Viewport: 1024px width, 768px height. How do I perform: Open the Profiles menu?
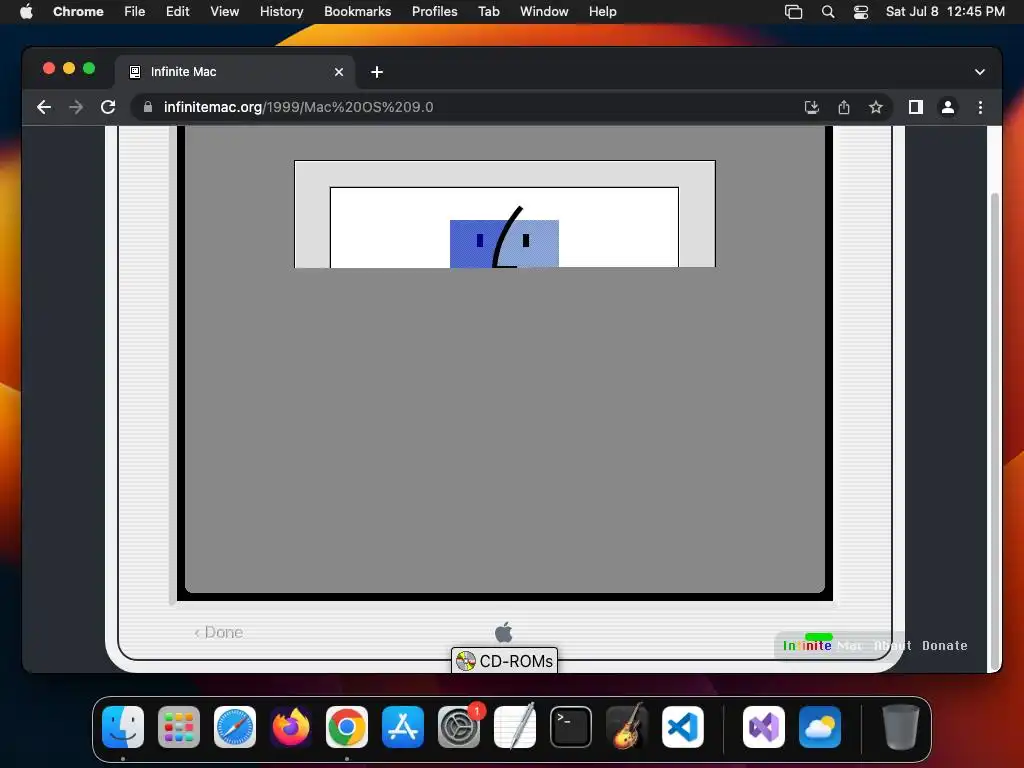coord(434,11)
